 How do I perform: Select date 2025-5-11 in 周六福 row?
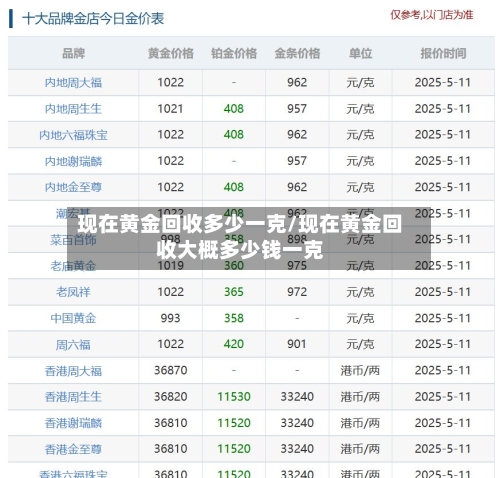pyautogui.click(x=443, y=344)
